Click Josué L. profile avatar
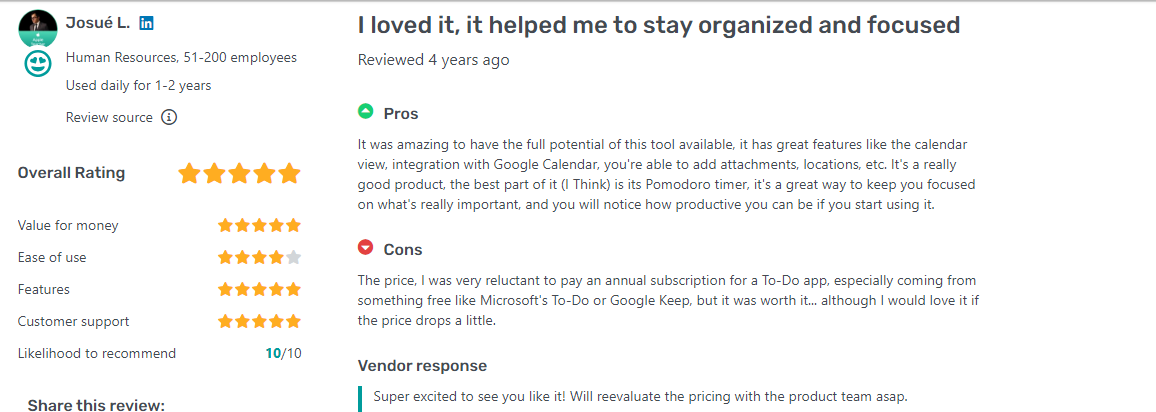 tap(37, 28)
